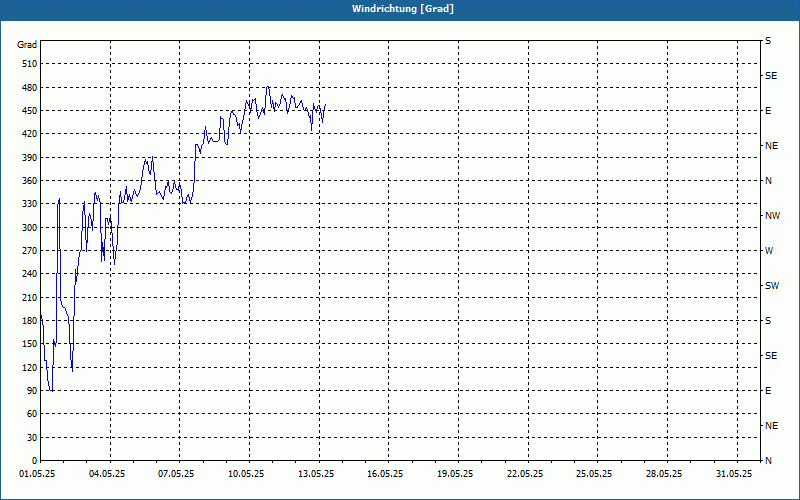This screenshot has width=800, height=500.
Task: Click the chart title 'Windrichtung [Grad]'
Action: [x=403, y=9]
